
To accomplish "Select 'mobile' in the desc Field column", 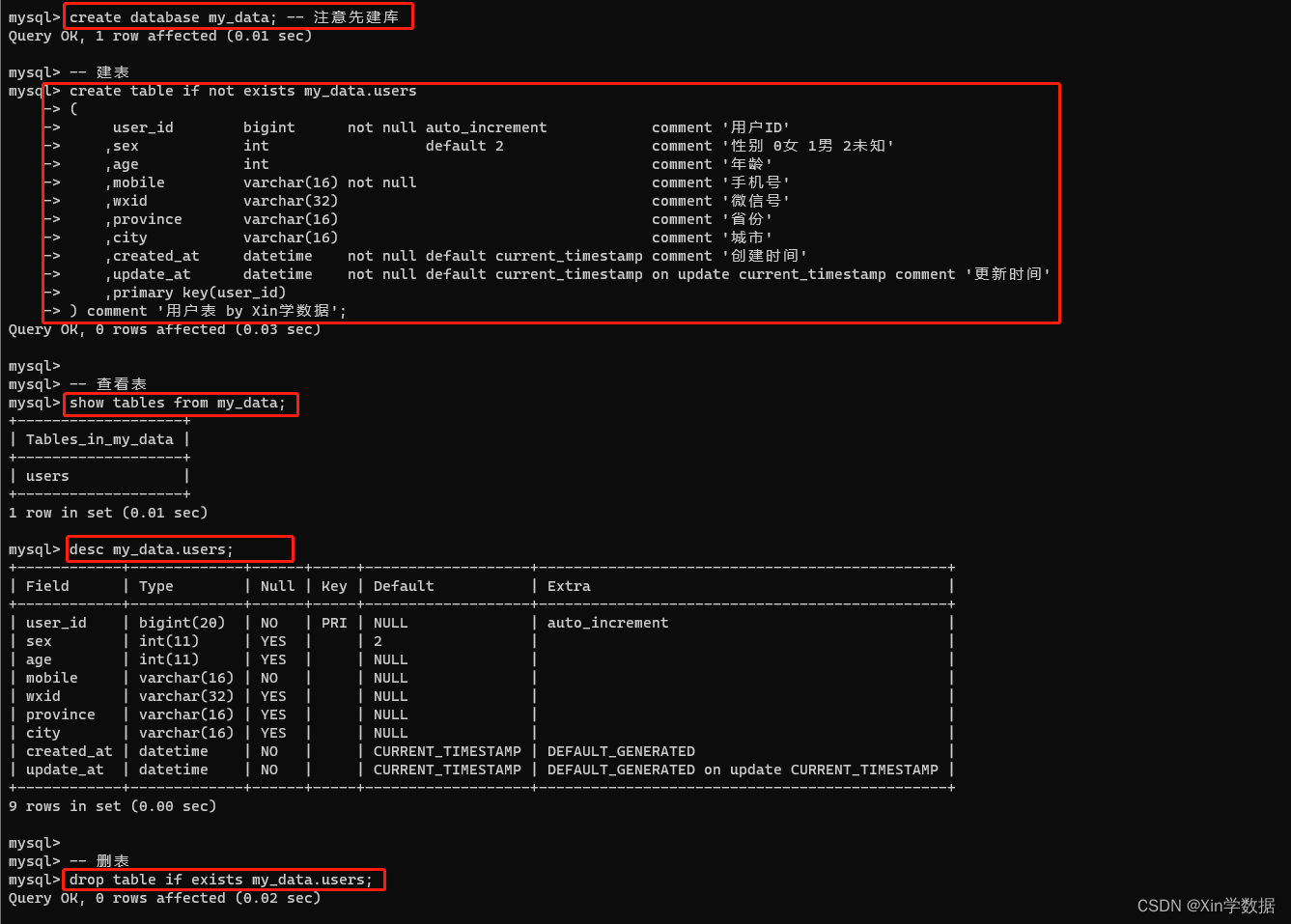I will (52, 678).
